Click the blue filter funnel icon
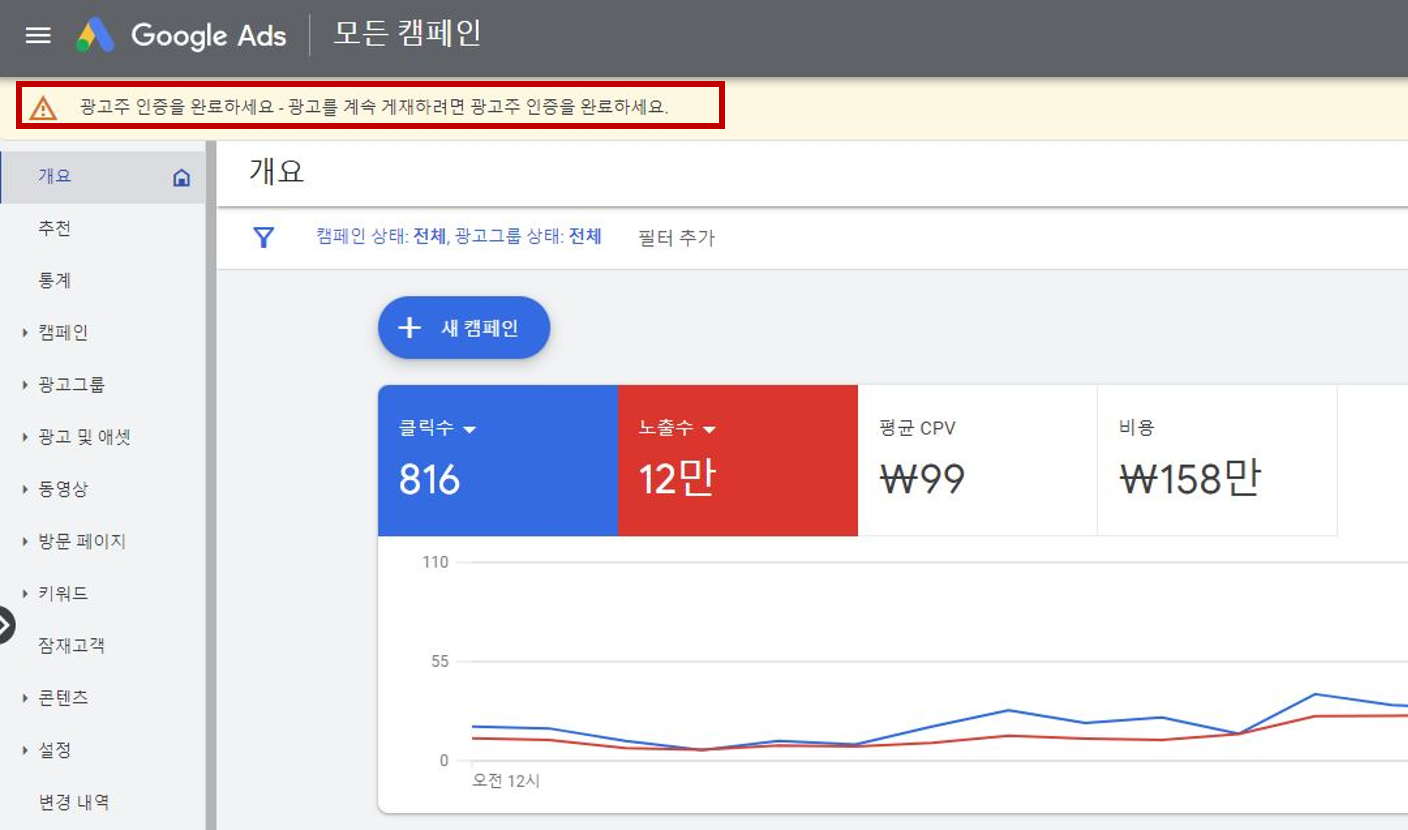The image size is (1408, 830). point(263,237)
